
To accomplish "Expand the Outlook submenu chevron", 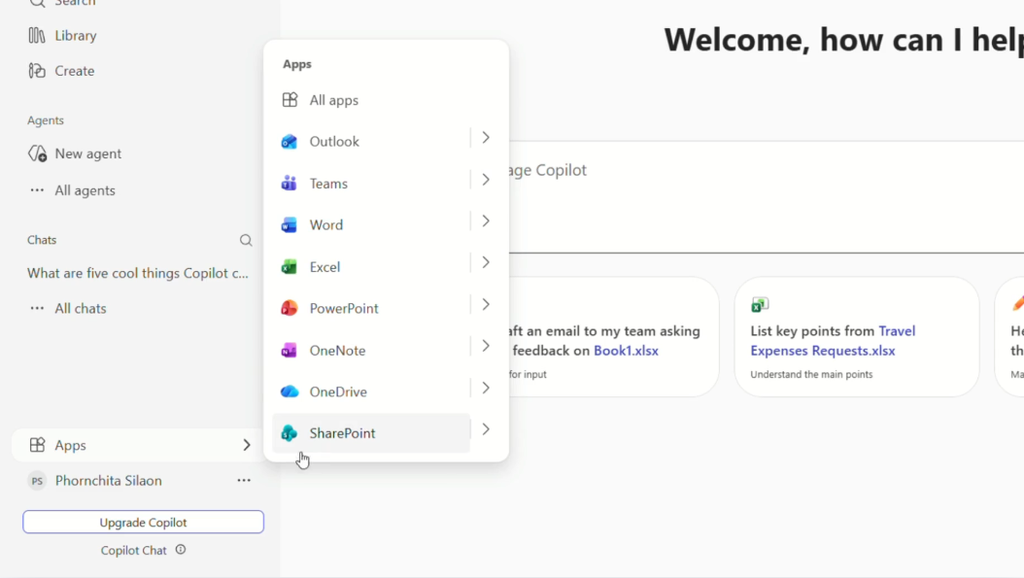I will [x=486, y=138].
